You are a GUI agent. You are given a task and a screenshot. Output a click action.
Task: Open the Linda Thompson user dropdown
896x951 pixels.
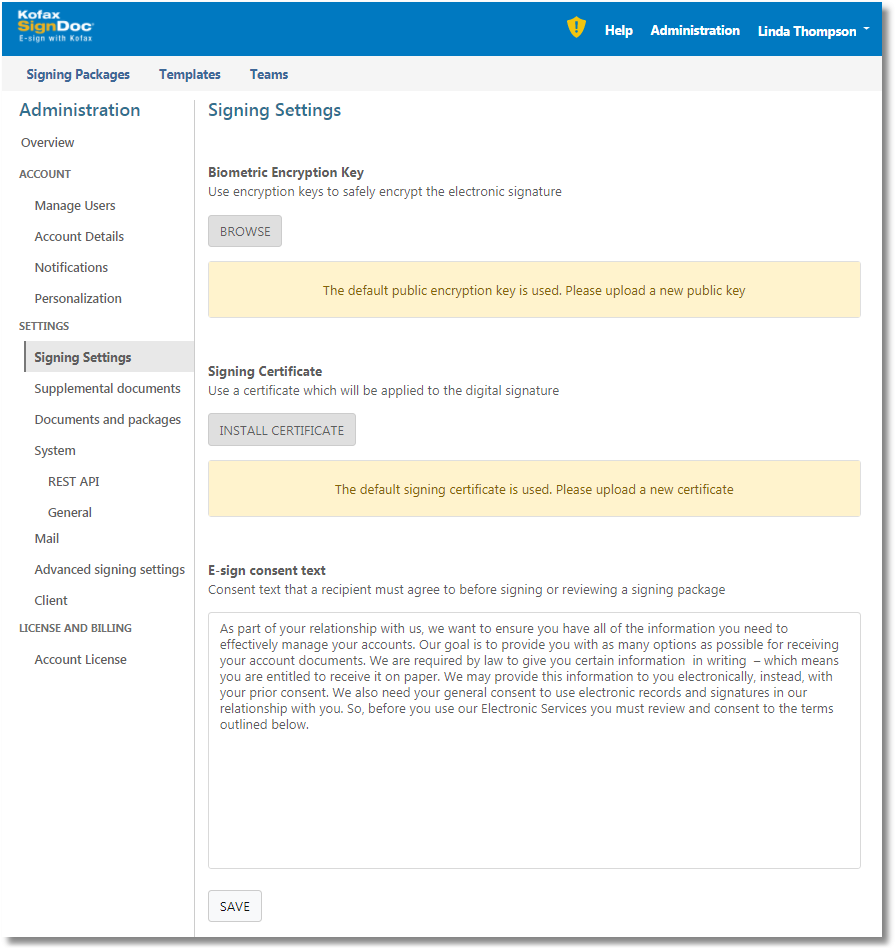[x=812, y=31]
